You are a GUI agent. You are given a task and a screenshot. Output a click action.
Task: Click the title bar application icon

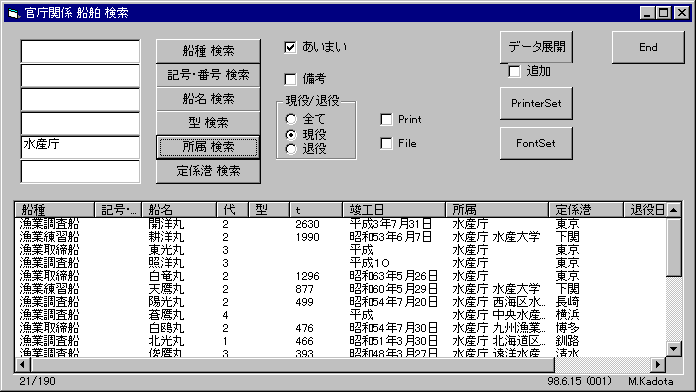click(x=14, y=13)
